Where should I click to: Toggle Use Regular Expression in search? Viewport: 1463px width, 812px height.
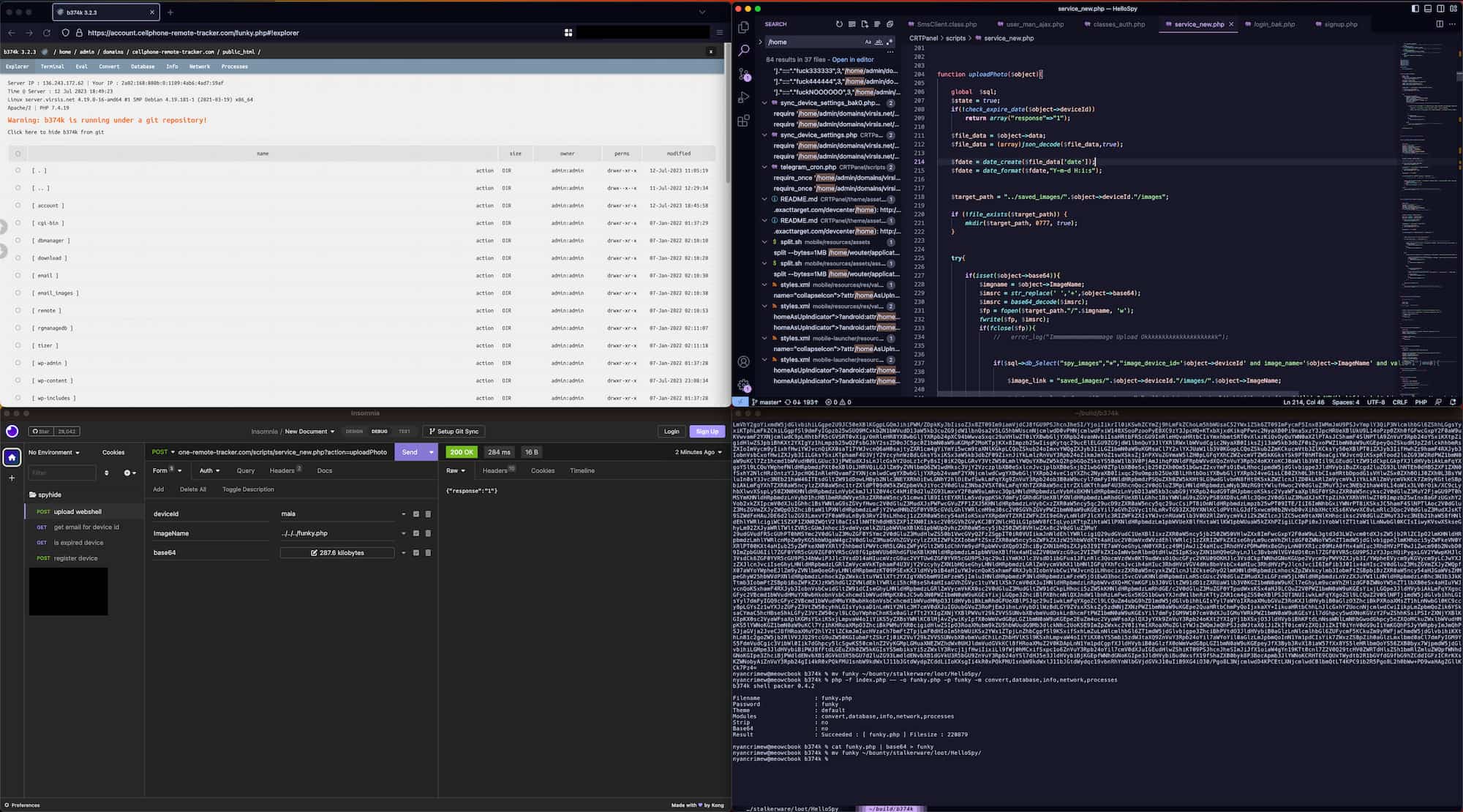coord(890,42)
